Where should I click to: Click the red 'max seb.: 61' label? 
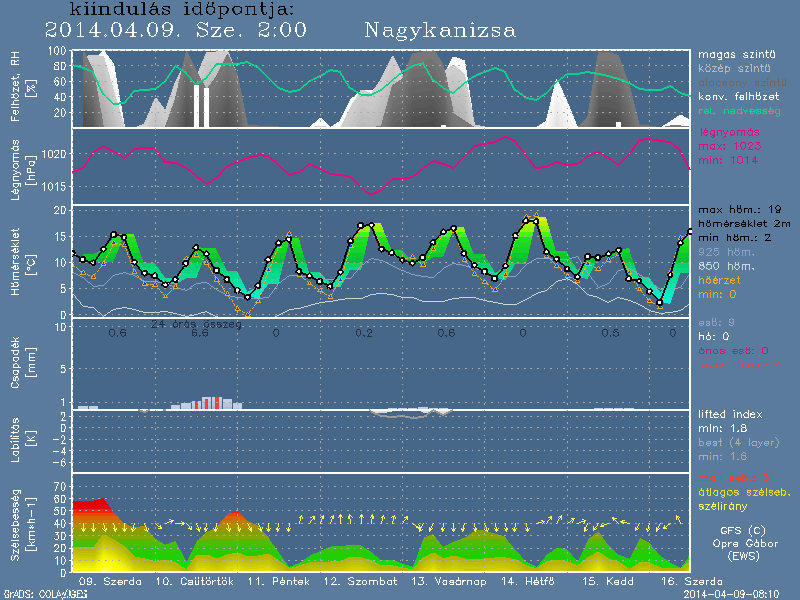click(x=735, y=477)
